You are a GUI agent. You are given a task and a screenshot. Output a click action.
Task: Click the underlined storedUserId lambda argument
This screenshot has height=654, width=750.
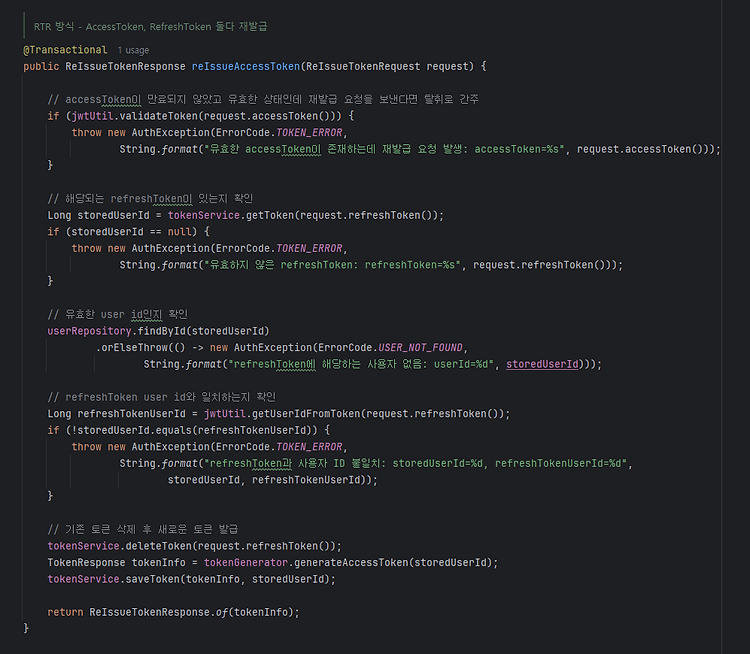tap(542, 365)
